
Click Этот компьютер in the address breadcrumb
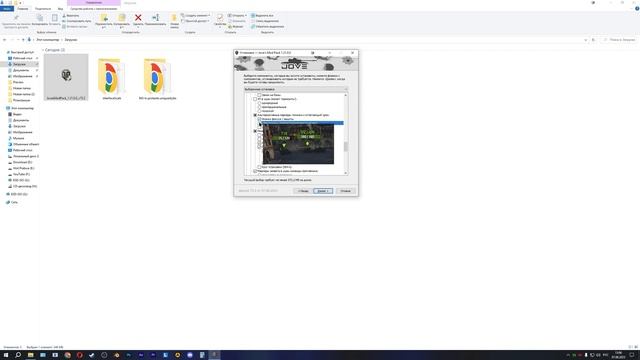(x=48, y=40)
